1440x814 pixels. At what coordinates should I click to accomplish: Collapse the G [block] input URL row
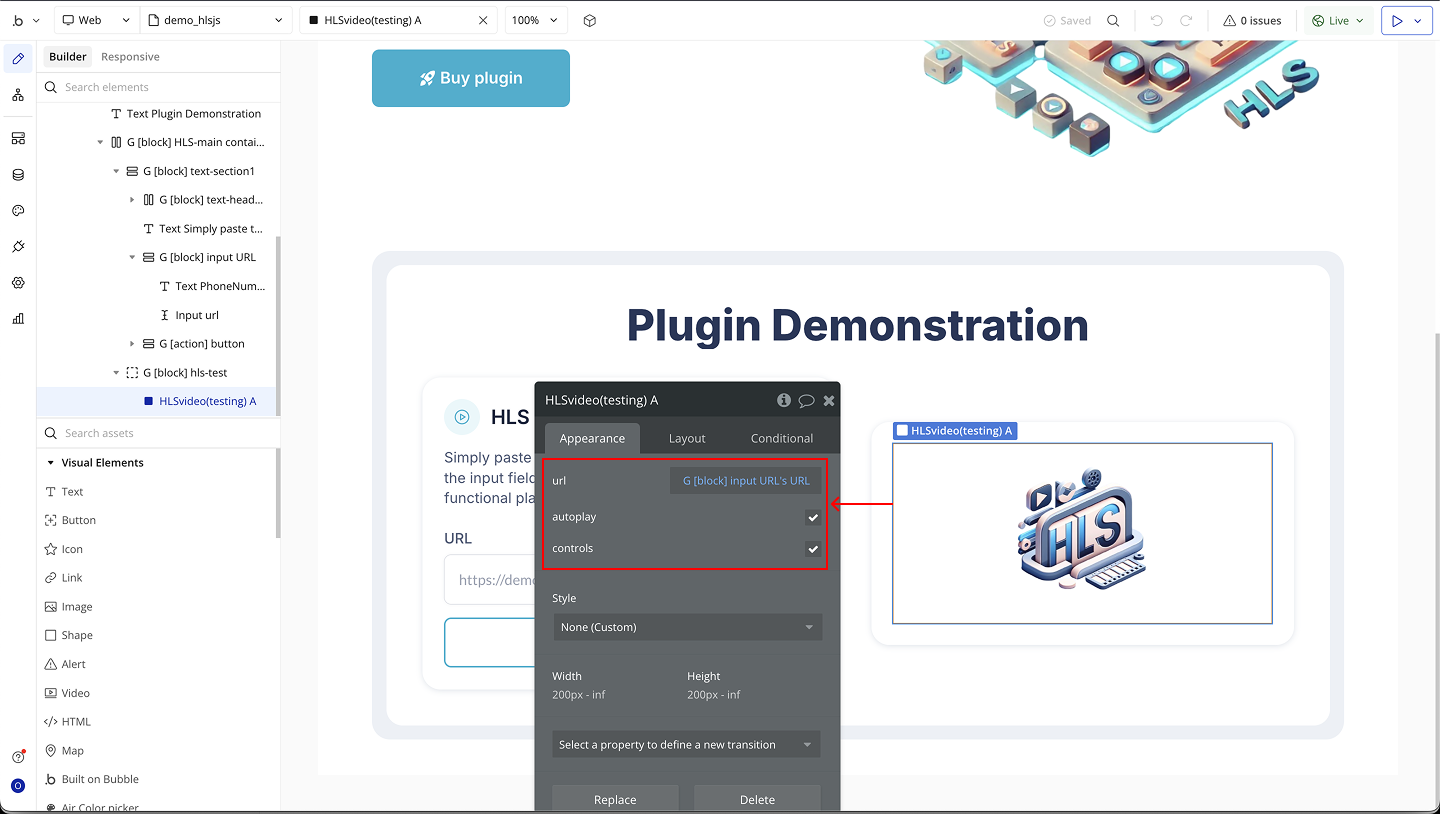point(132,257)
